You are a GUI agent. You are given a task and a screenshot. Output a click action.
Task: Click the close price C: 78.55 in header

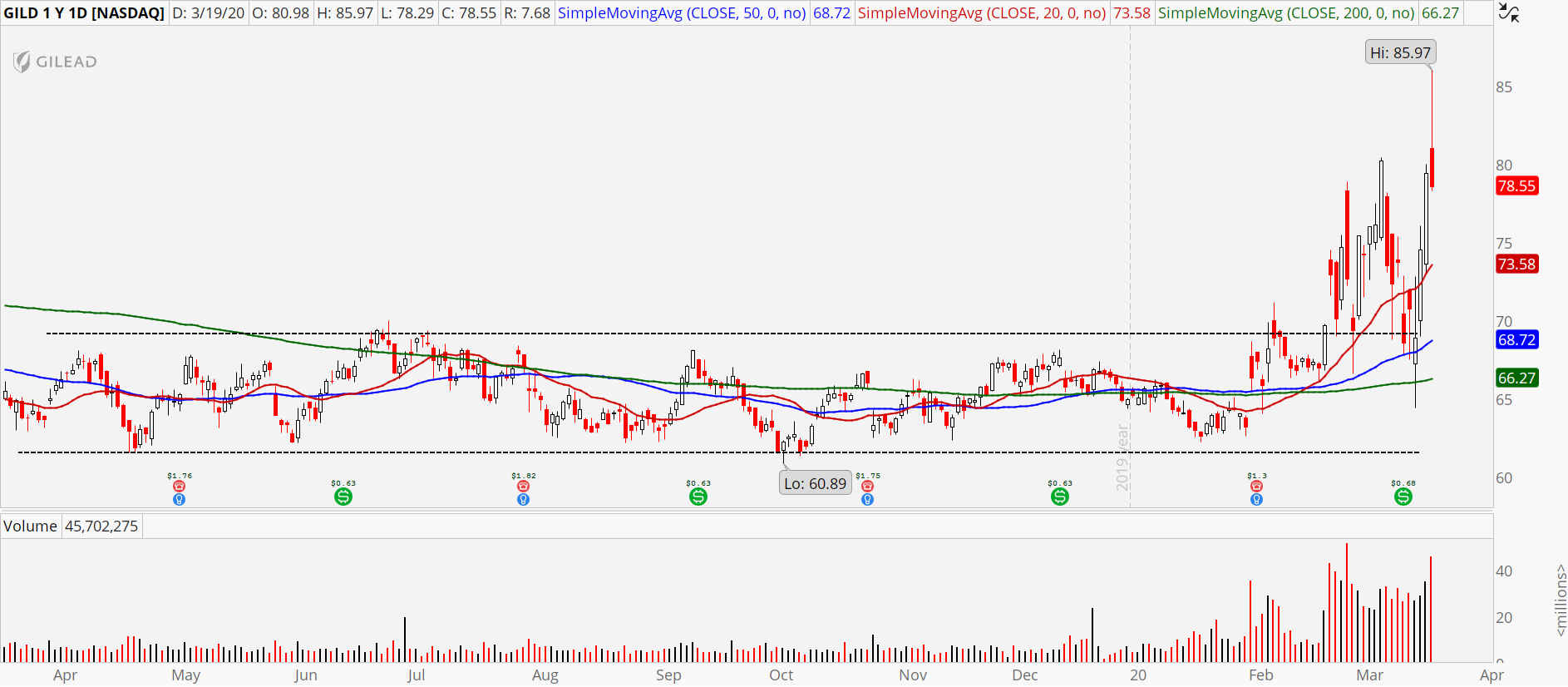point(469,13)
